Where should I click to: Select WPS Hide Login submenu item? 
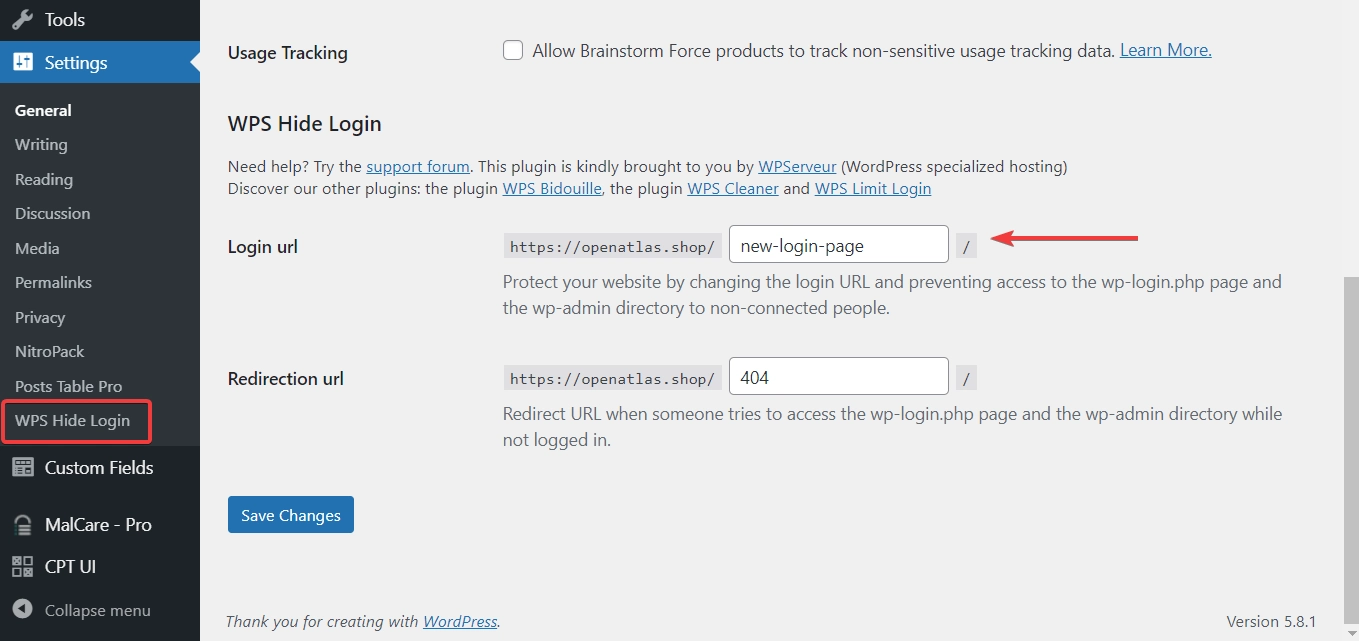pos(72,421)
